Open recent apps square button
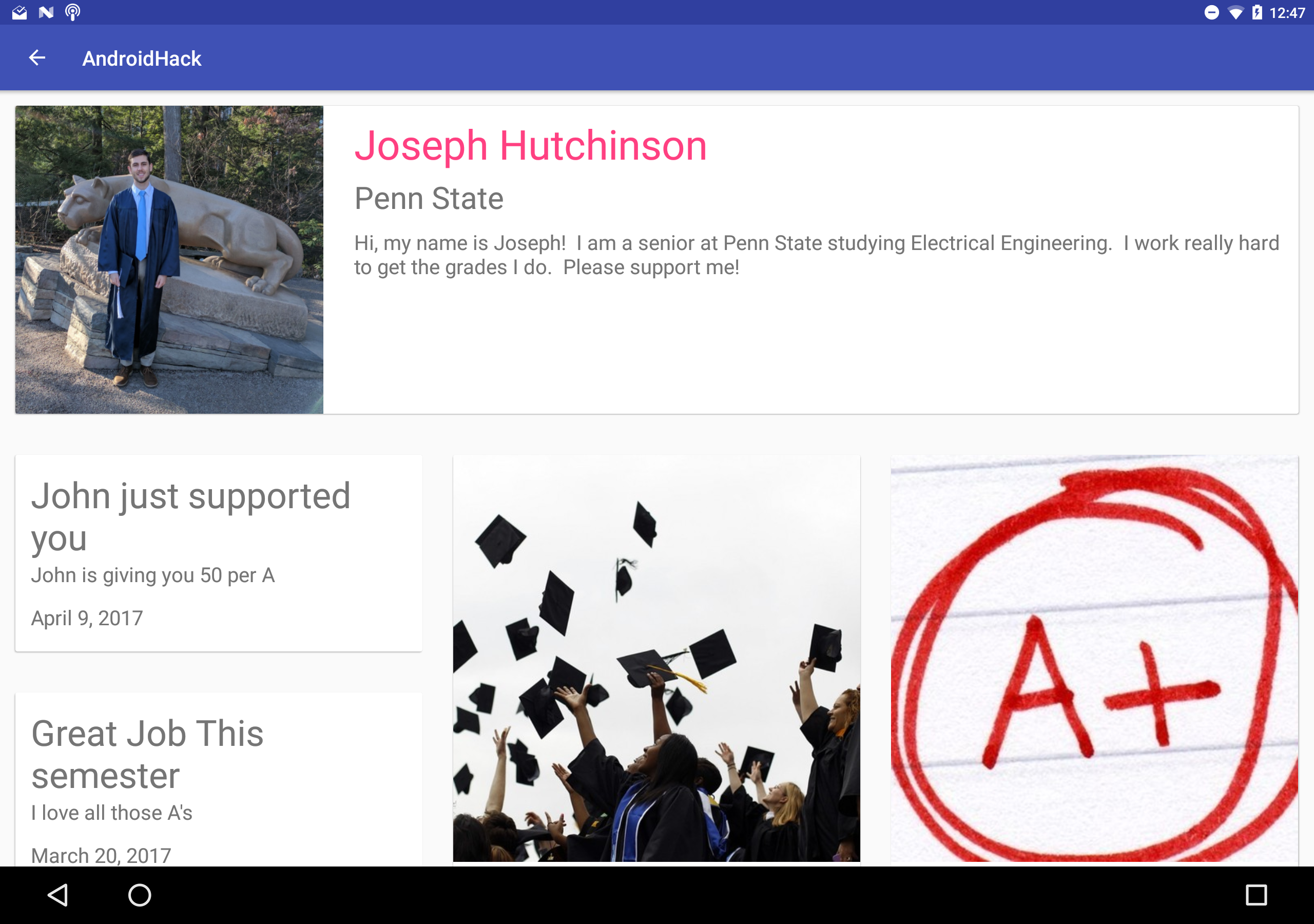The image size is (1314, 924). (x=1255, y=895)
